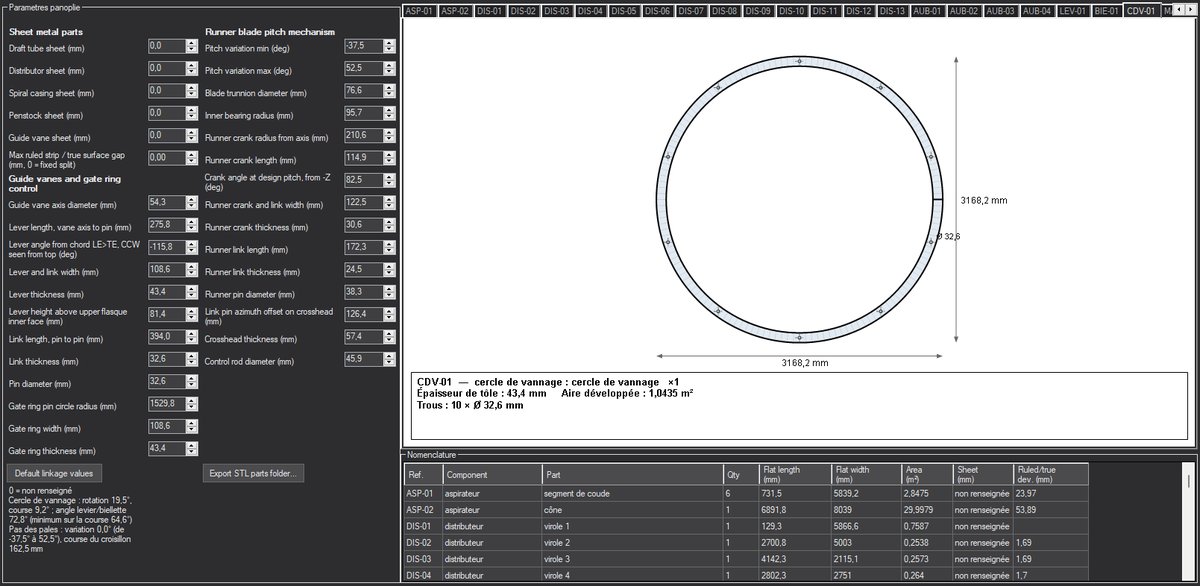
Task: Adjust the Pitch variation min spinner
Action: point(389,46)
